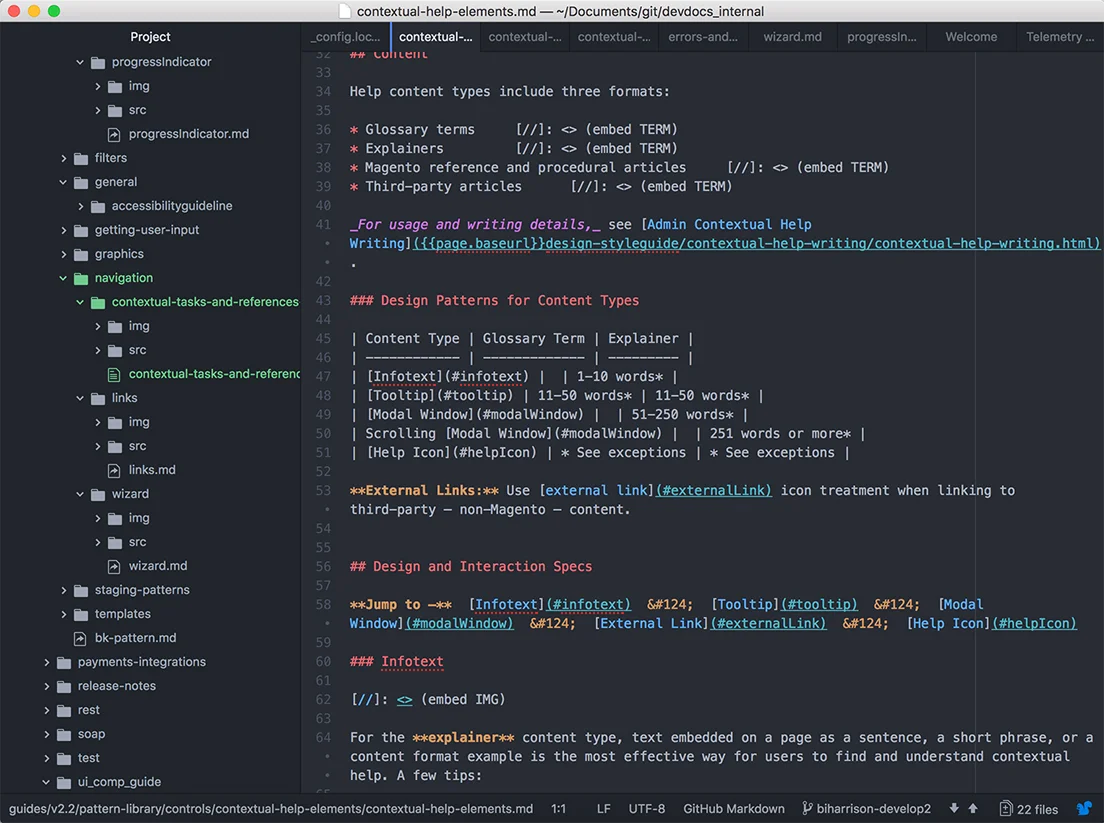The height and width of the screenshot is (823, 1104).
Task: Expand the test folder chevron
Action: point(46,758)
